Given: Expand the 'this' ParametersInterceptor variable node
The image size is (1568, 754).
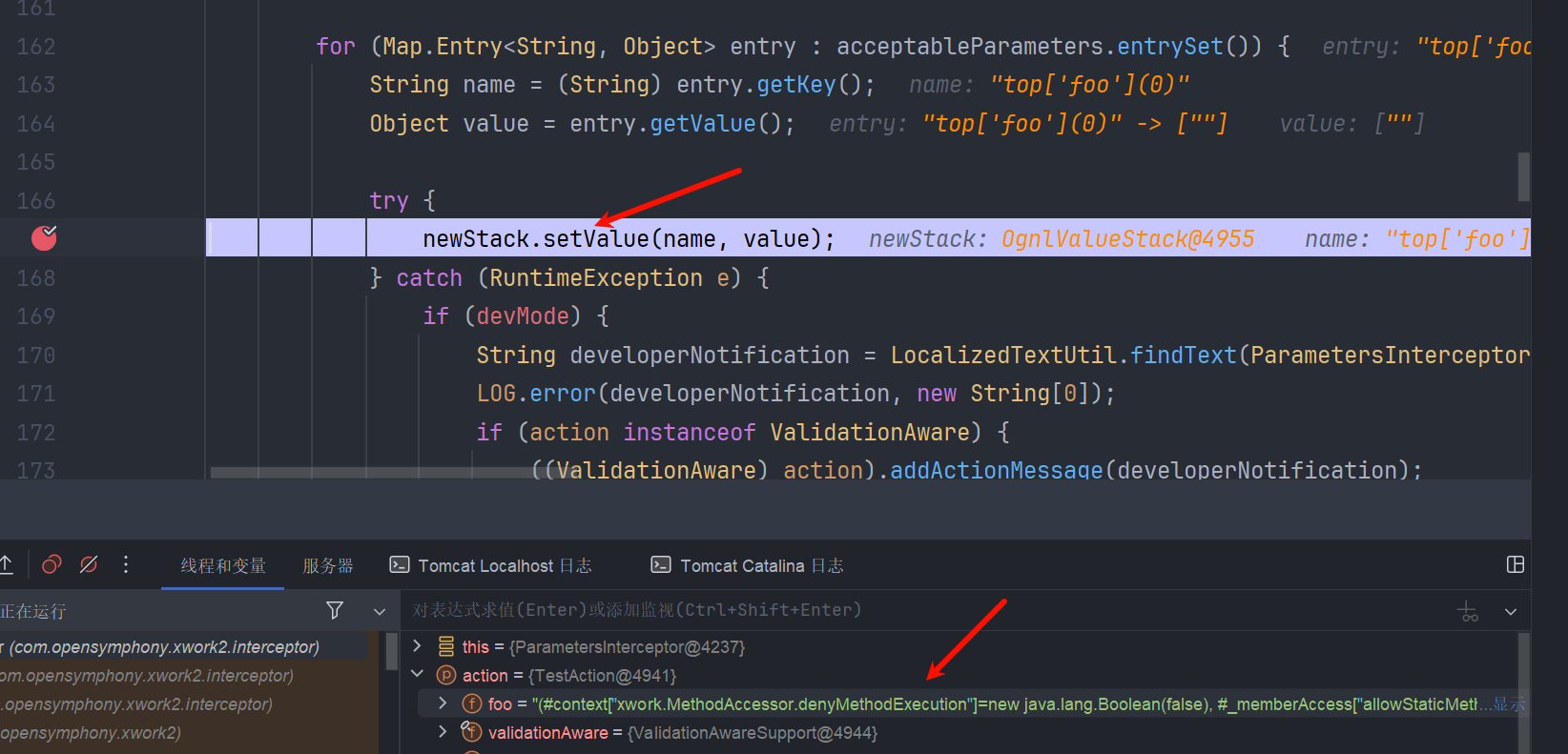Looking at the screenshot, I should tap(417, 646).
